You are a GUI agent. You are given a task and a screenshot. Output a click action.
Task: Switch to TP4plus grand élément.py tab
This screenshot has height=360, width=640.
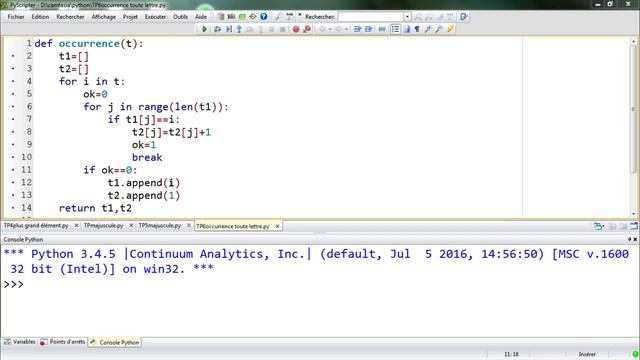click(x=36, y=225)
